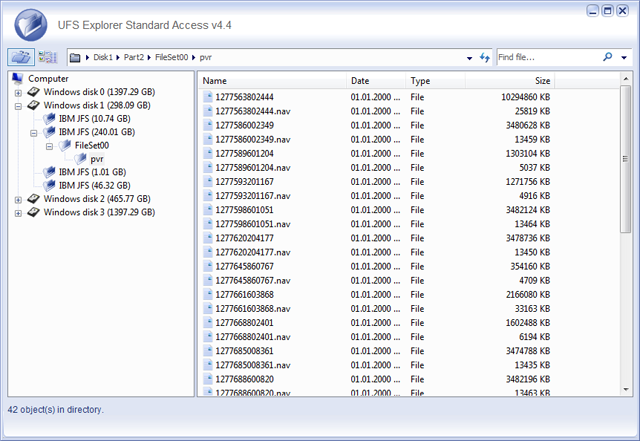
Task: Select IBM JFS (46.32 GB) partition
Action: tap(94, 185)
